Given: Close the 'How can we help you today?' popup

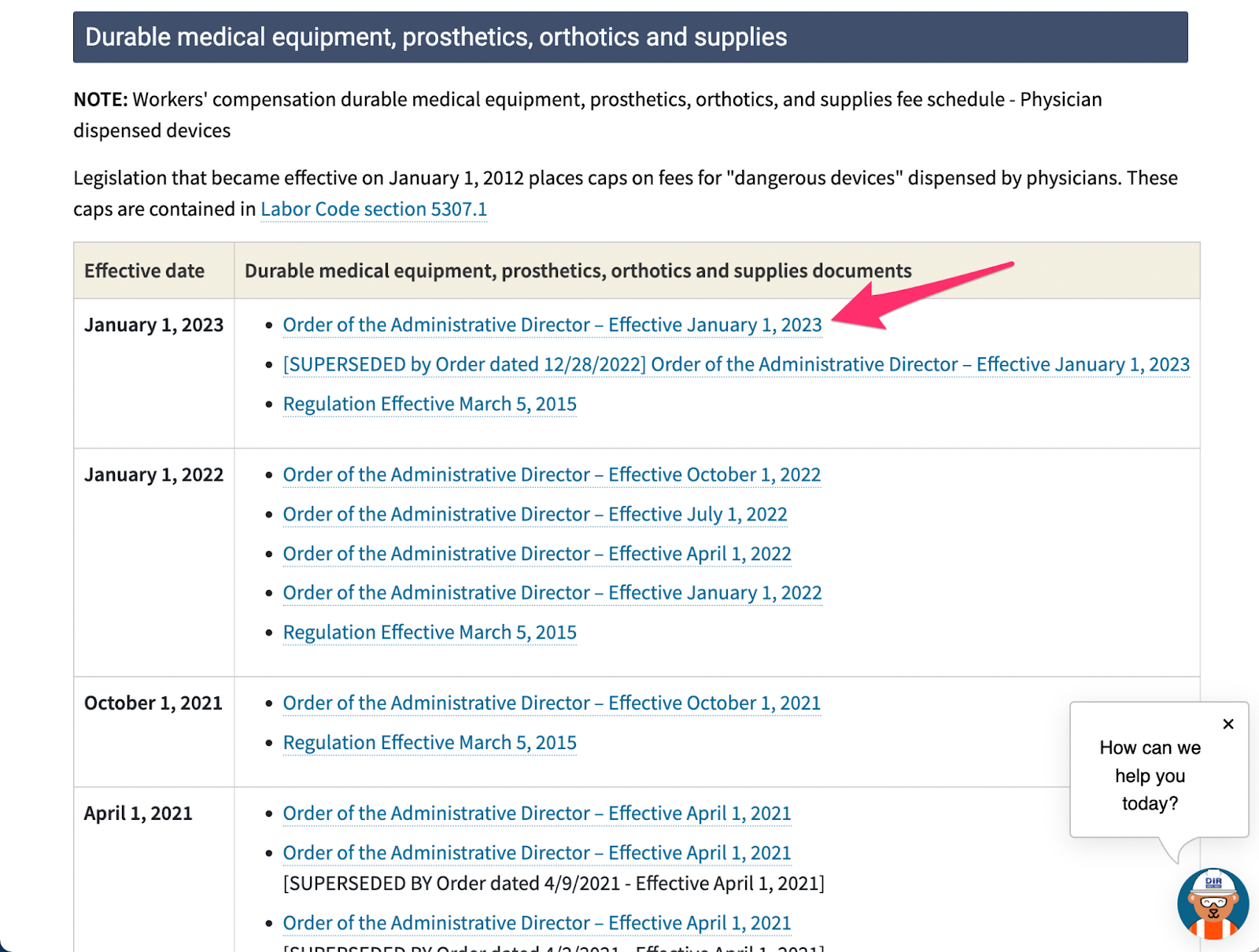Looking at the screenshot, I should pyautogui.click(x=1228, y=724).
